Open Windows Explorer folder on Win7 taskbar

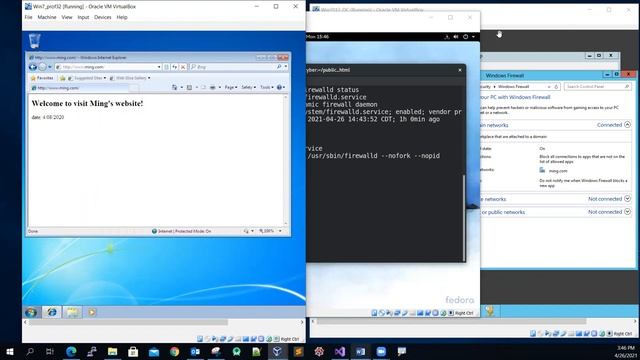(72, 312)
